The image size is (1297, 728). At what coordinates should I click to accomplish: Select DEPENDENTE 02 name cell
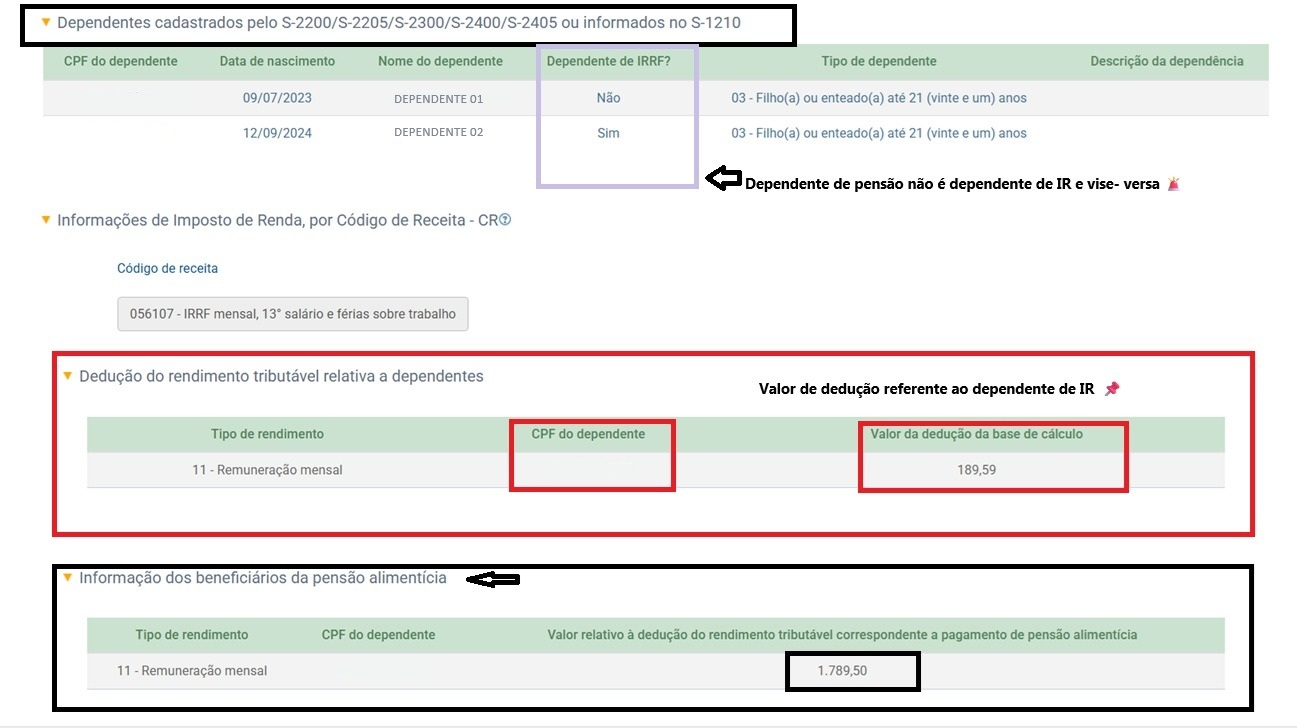point(439,133)
